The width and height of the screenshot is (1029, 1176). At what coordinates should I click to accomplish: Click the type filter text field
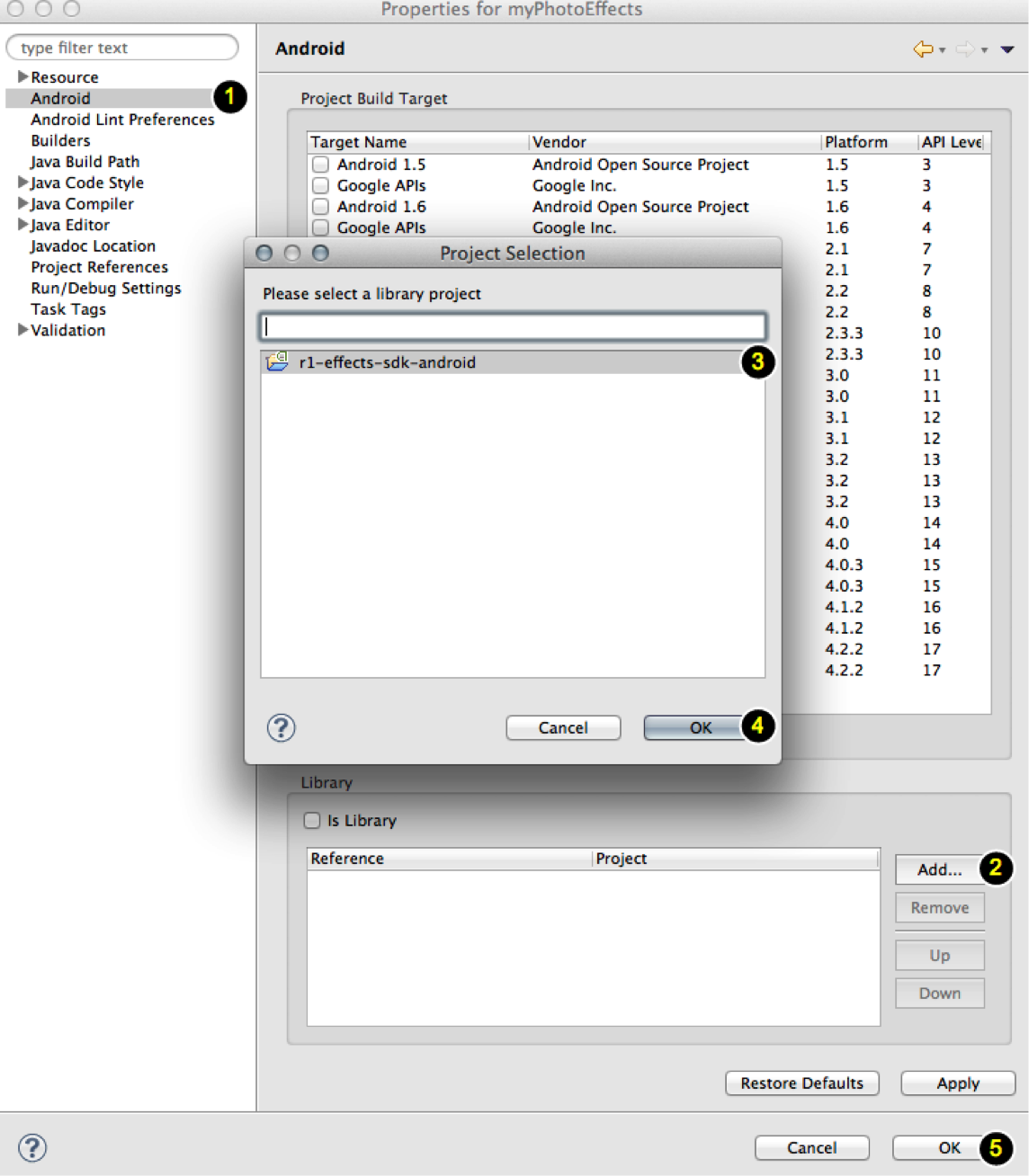coord(122,48)
